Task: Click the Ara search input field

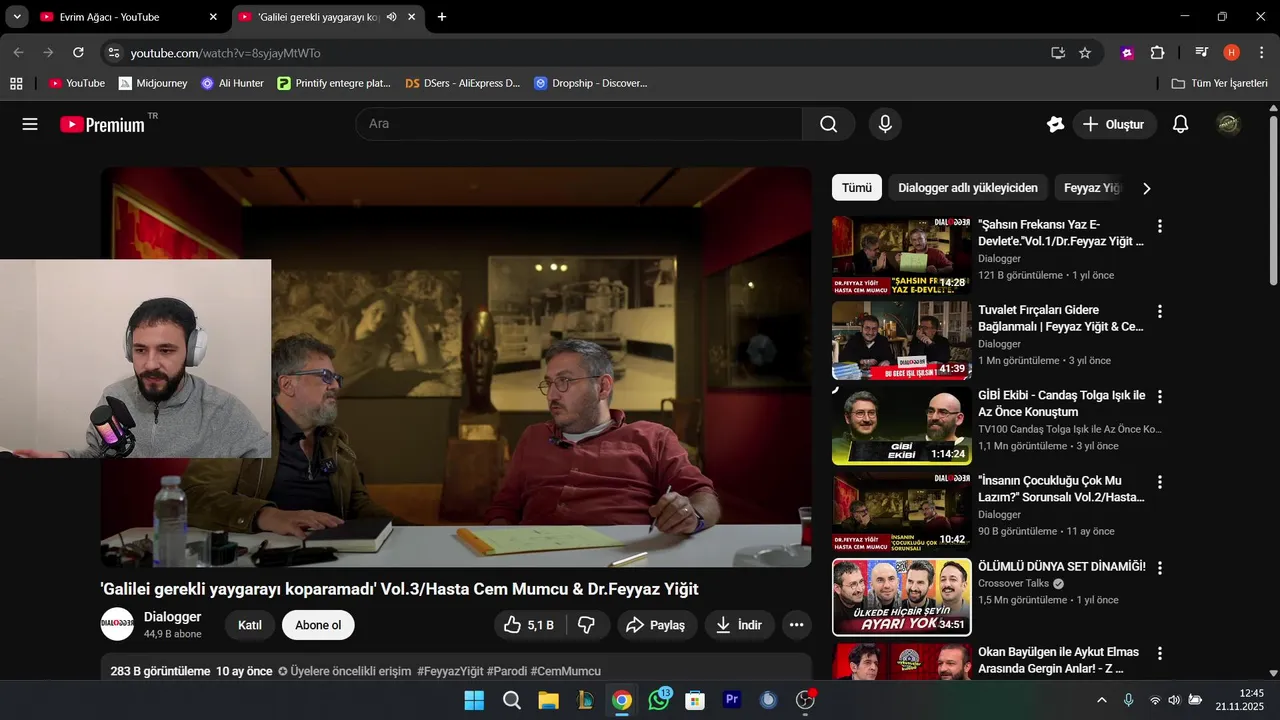Action: pos(579,124)
